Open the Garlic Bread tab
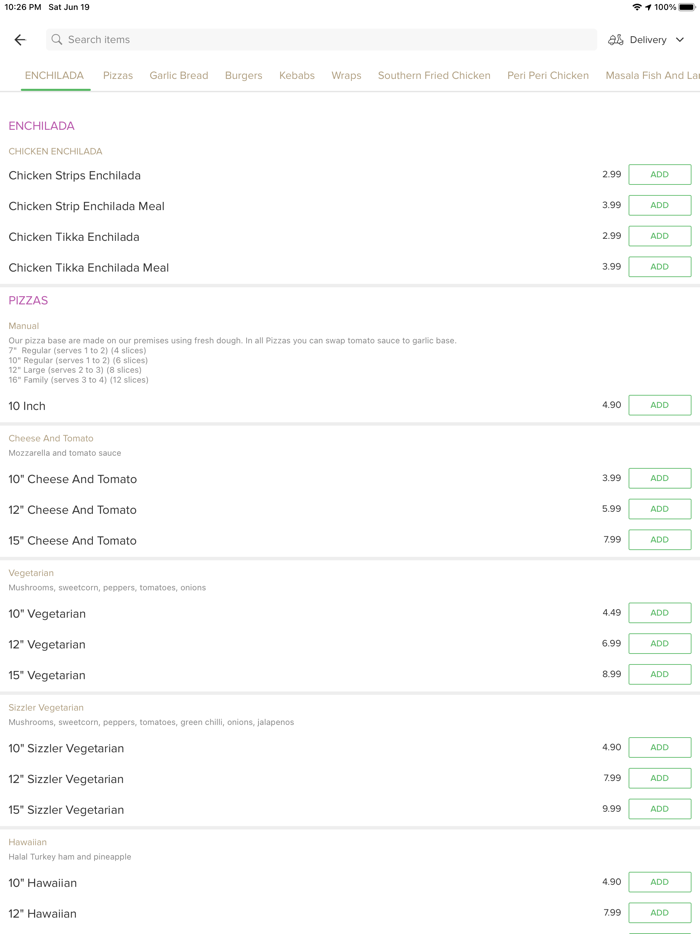This screenshot has width=700, height=934. click(x=179, y=75)
